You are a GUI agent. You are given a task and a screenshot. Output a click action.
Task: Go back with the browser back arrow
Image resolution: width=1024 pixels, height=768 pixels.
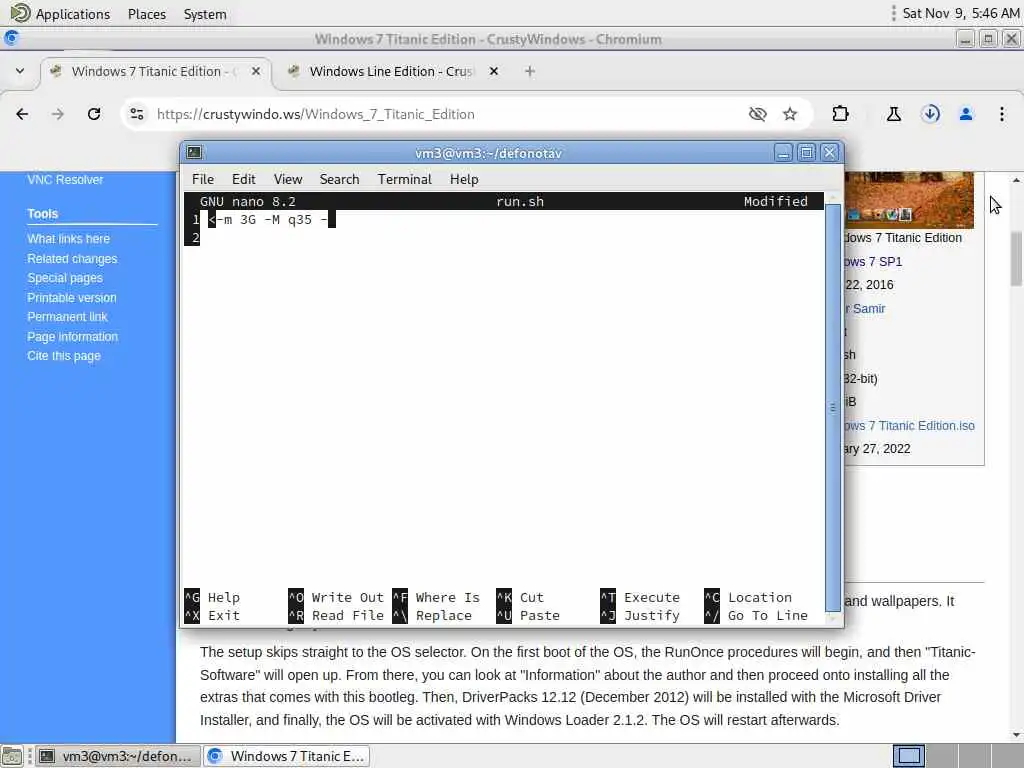(x=22, y=114)
